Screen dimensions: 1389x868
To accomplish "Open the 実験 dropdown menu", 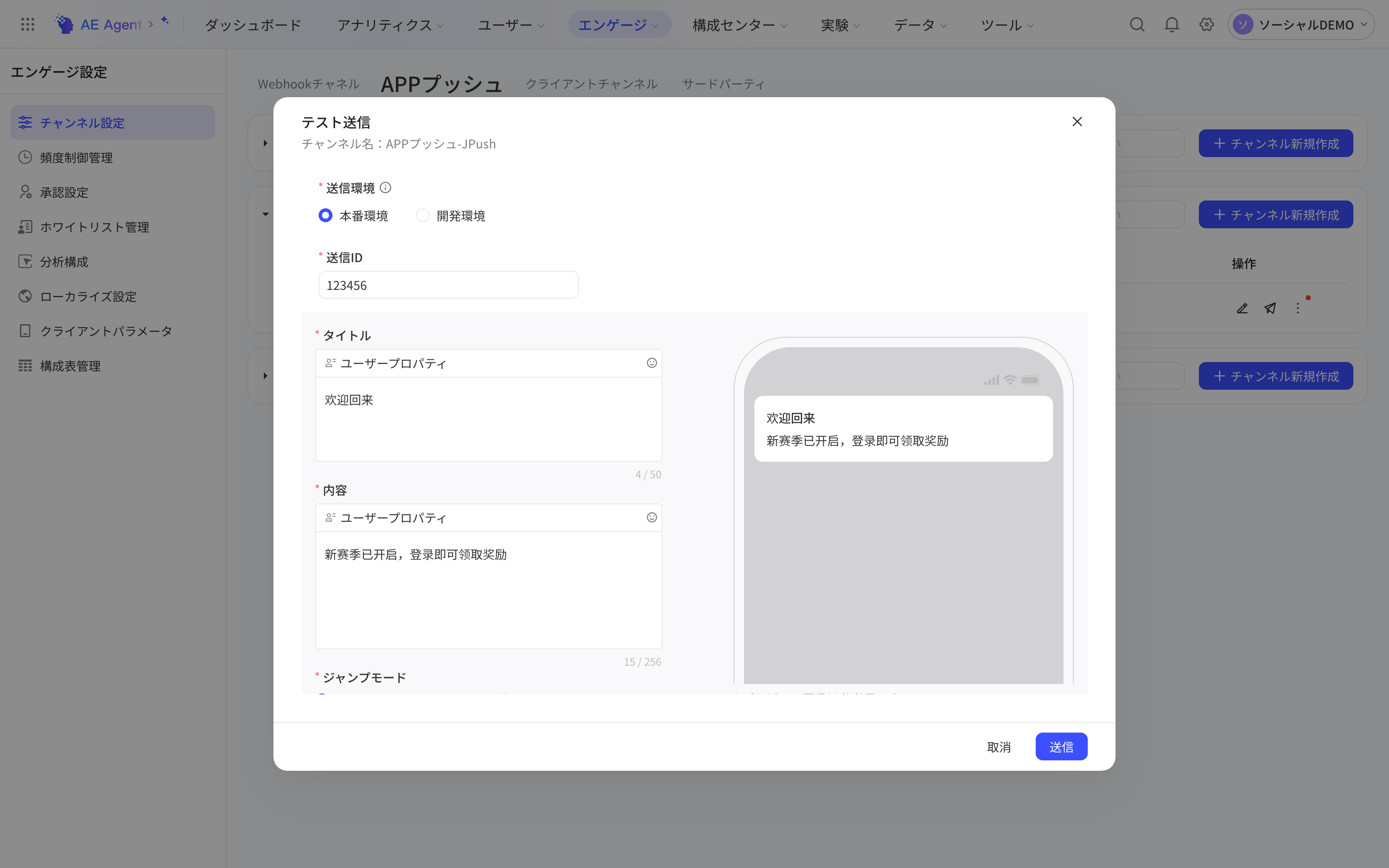I will tap(840, 25).
